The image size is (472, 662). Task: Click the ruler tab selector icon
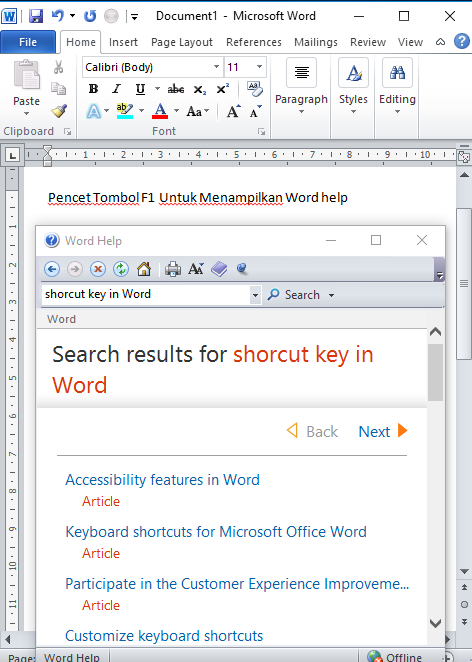coord(13,156)
